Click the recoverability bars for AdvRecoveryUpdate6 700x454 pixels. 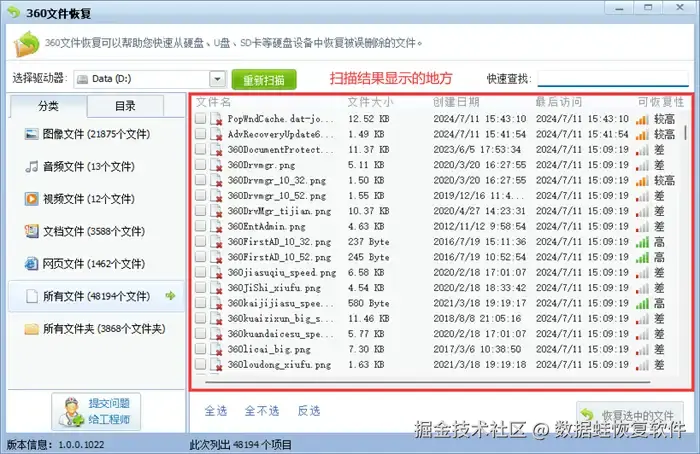[x=642, y=134]
